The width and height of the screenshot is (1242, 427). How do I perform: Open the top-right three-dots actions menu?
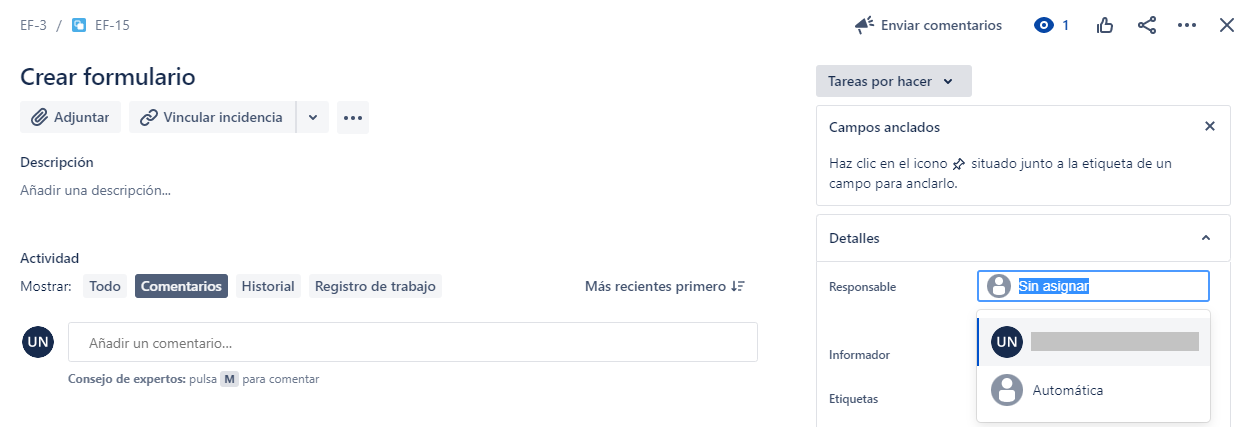(1187, 25)
